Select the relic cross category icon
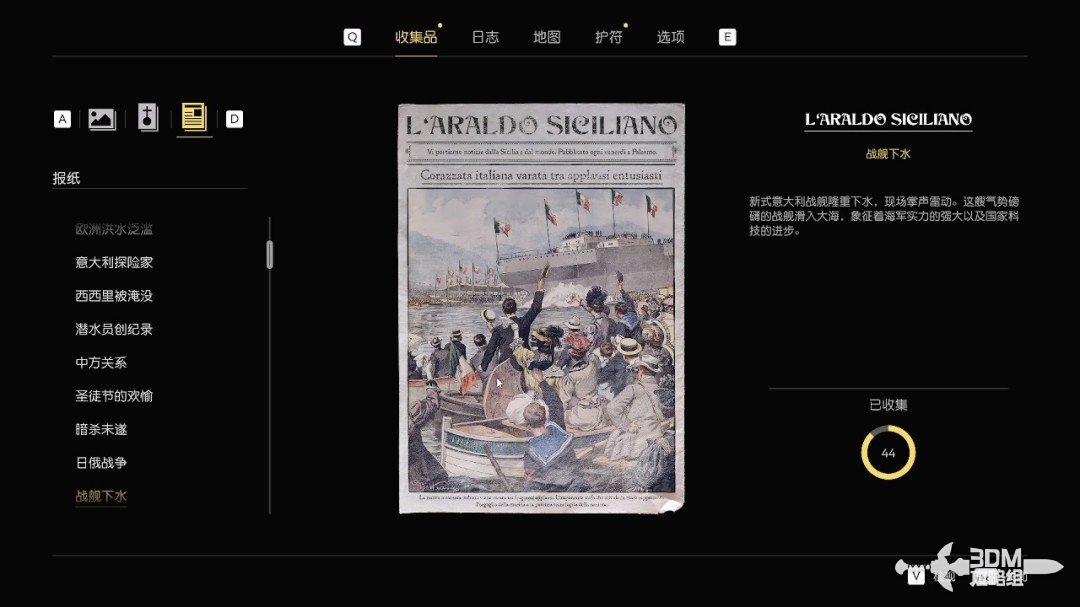 pos(148,118)
